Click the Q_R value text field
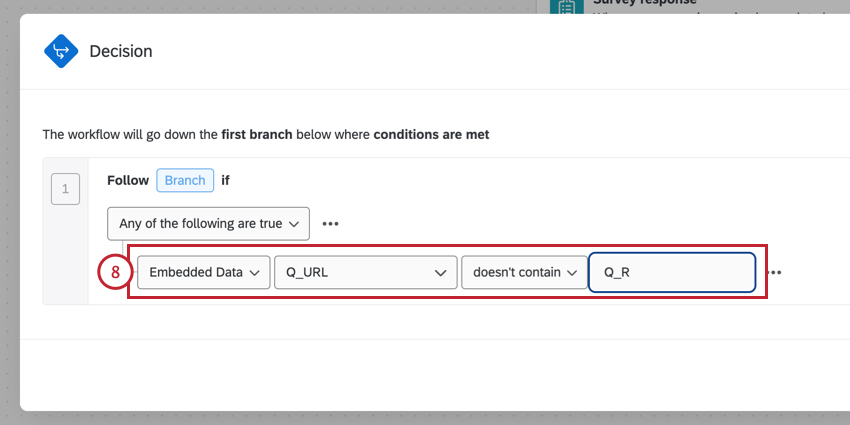This screenshot has height=425, width=850. (x=671, y=272)
